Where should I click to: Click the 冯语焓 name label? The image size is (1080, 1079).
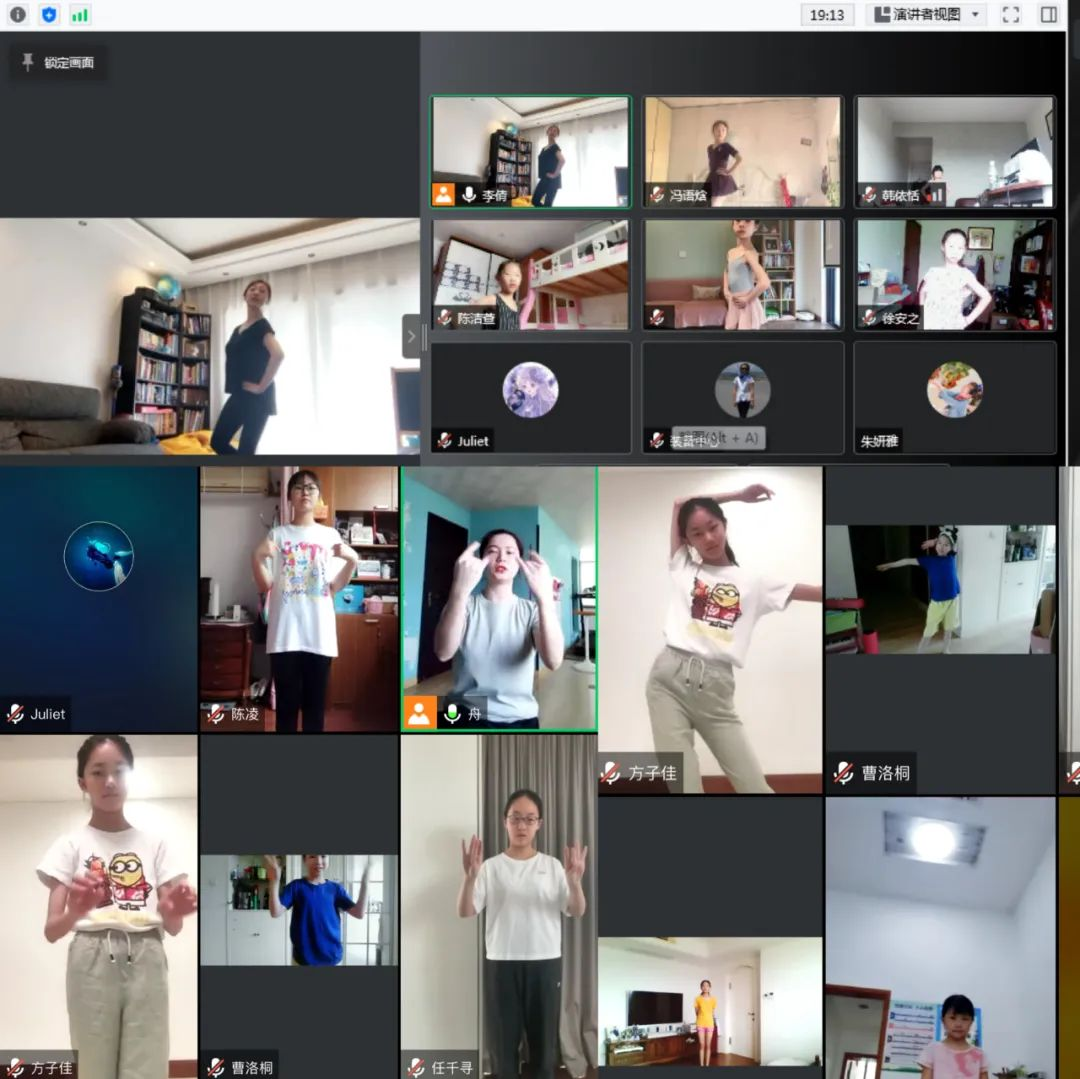[x=688, y=196]
